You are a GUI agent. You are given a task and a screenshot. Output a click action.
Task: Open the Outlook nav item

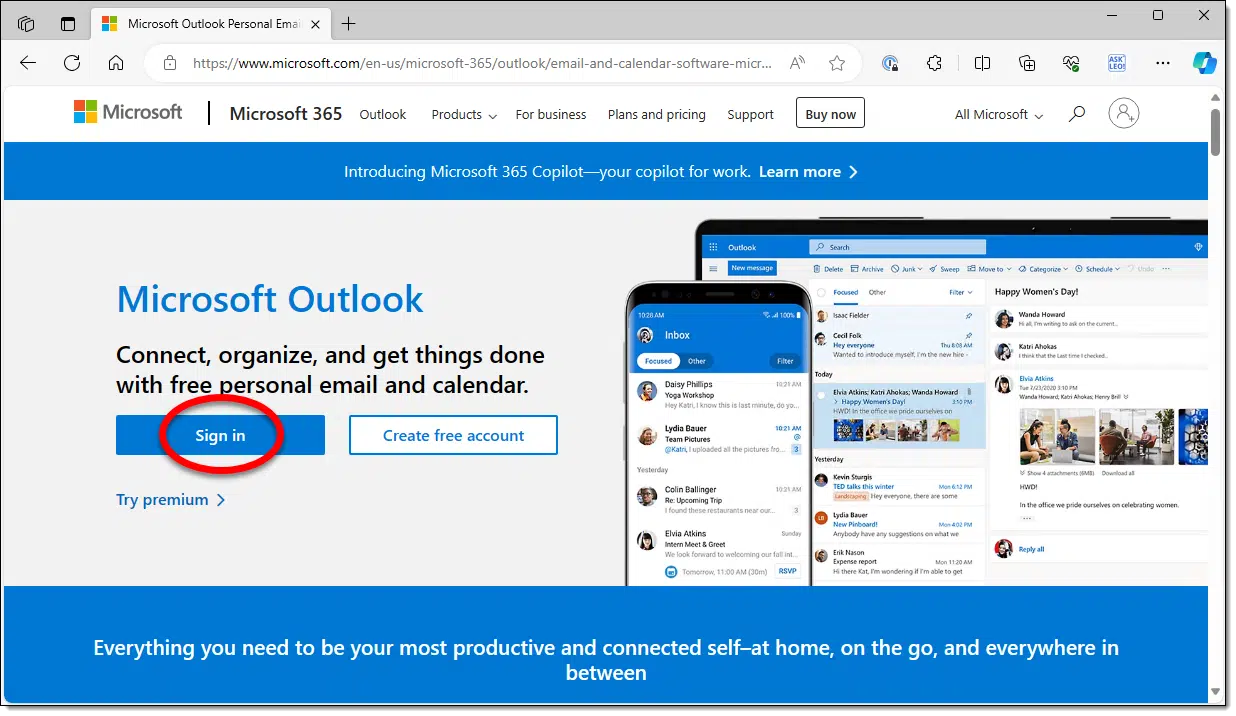383,114
